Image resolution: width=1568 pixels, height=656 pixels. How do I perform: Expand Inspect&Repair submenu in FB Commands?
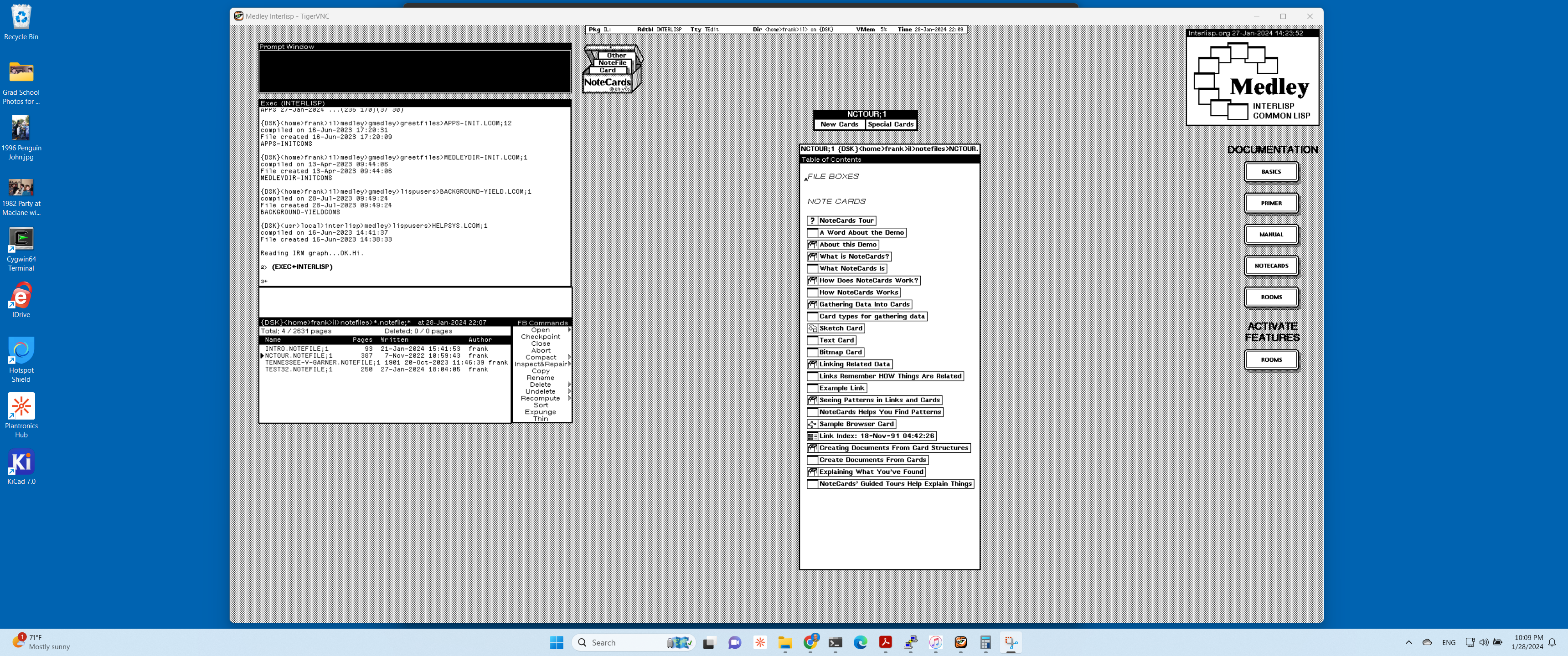pyautogui.click(x=570, y=364)
